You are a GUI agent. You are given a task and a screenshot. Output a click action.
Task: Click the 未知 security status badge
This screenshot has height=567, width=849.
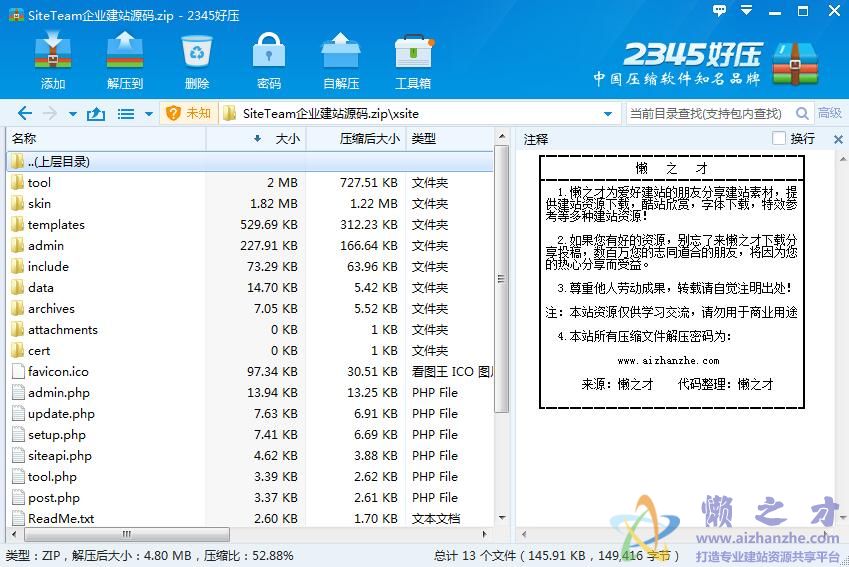coord(188,113)
